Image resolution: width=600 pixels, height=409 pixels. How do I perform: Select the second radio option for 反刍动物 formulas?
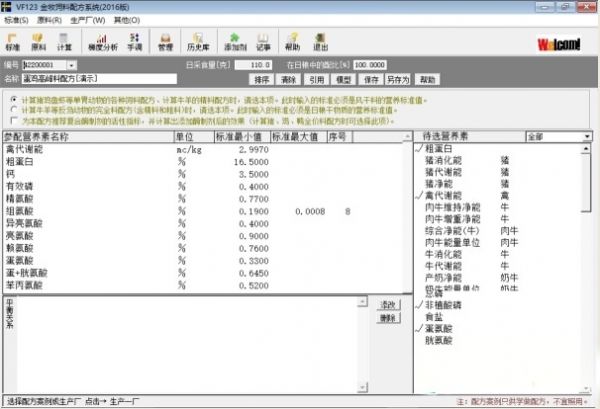point(12,109)
